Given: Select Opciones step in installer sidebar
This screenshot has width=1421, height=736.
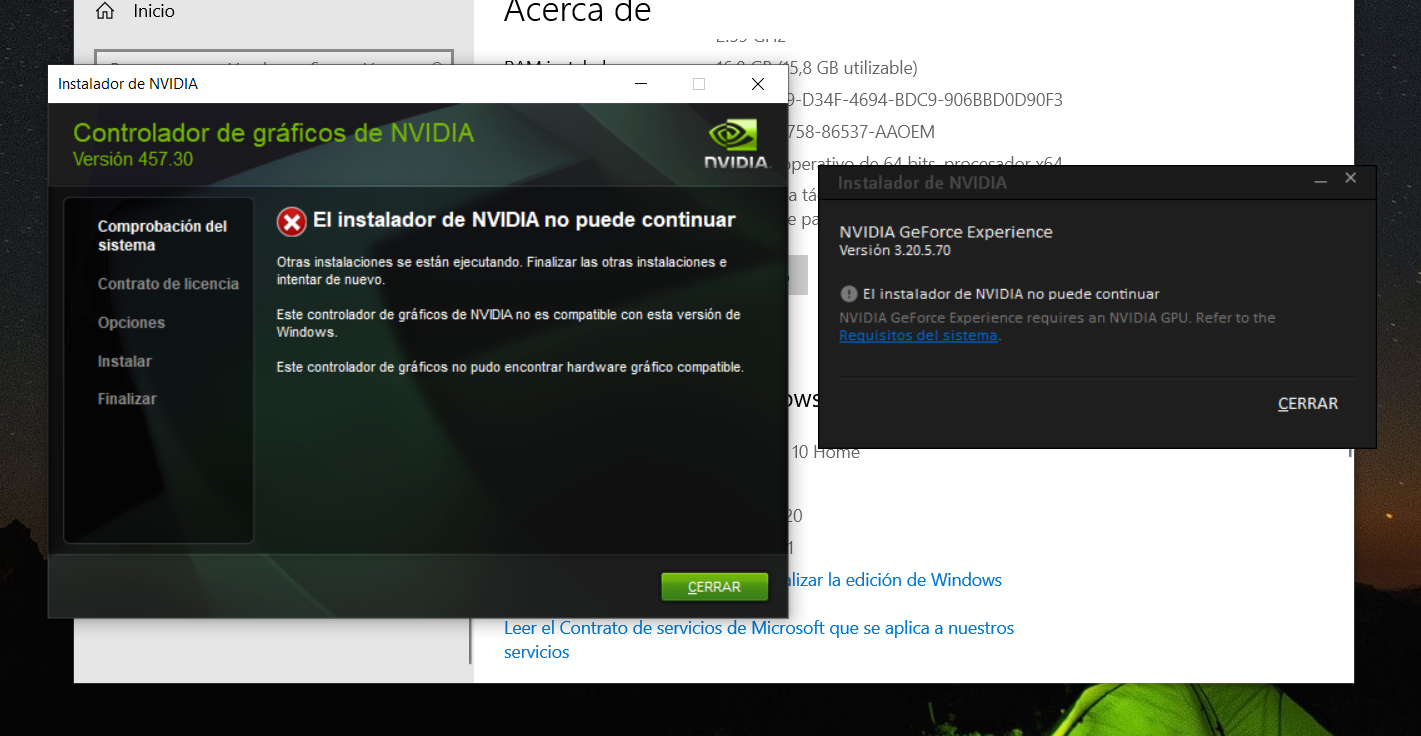Looking at the screenshot, I should (x=131, y=323).
